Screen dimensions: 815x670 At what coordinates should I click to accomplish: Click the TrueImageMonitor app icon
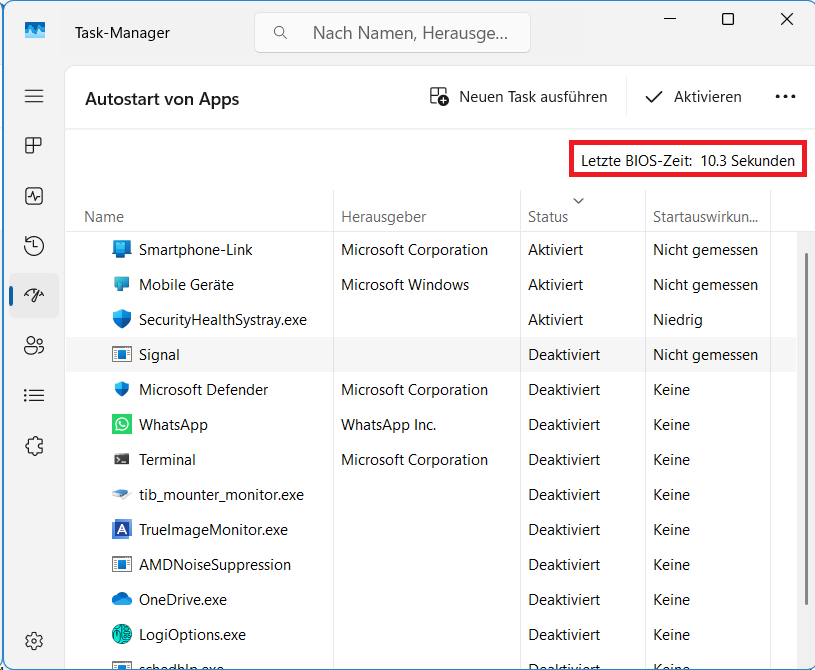click(122, 529)
